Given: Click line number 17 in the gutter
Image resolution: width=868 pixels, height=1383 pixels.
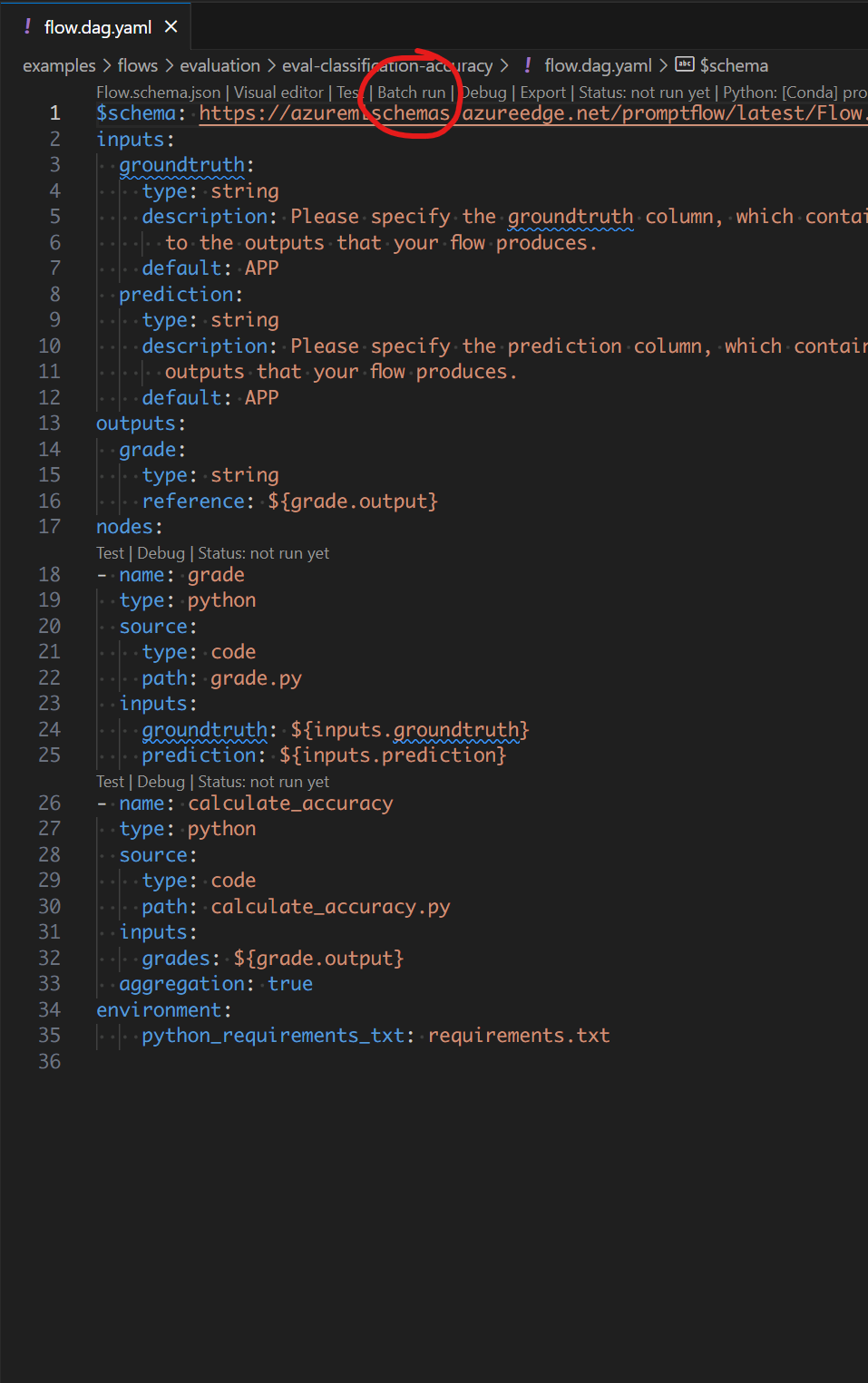Looking at the screenshot, I should (50, 527).
